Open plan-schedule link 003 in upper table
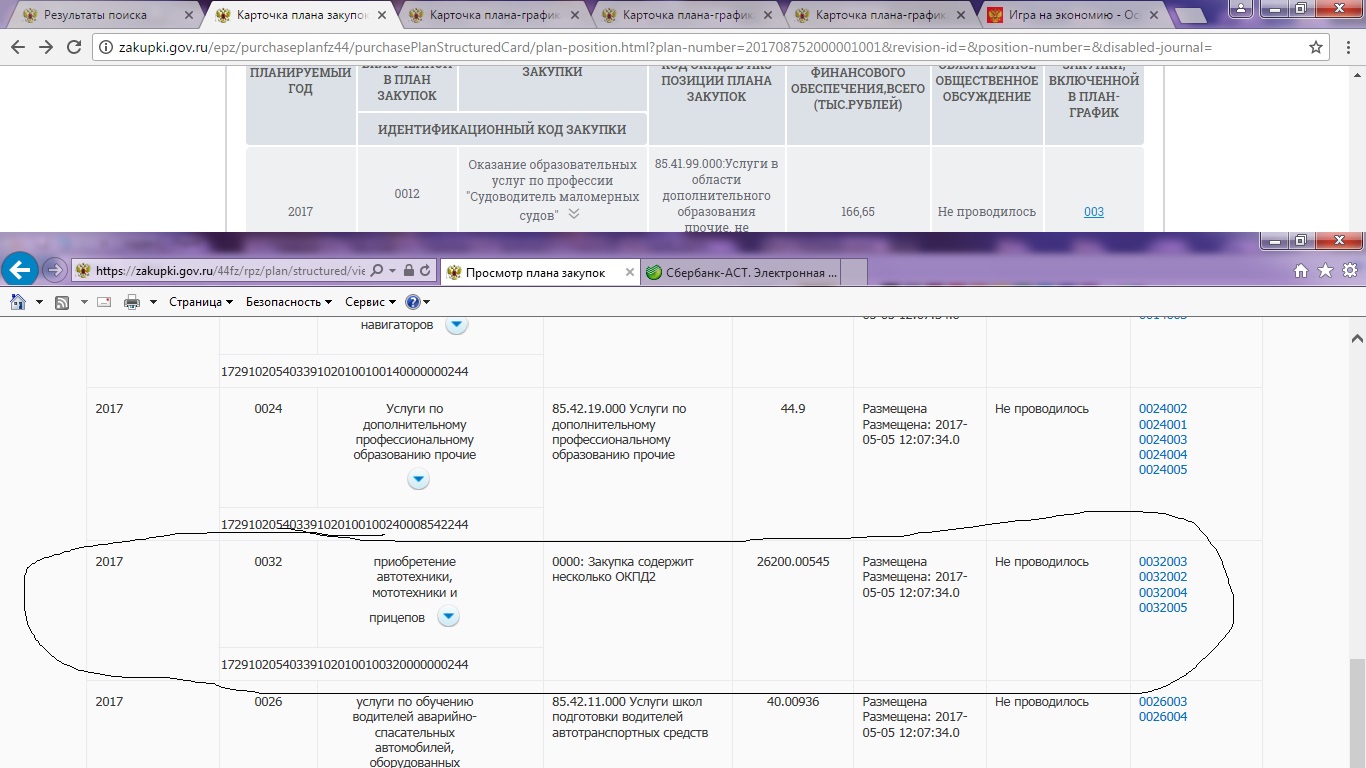The height and width of the screenshot is (768, 1366). [1094, 212]
